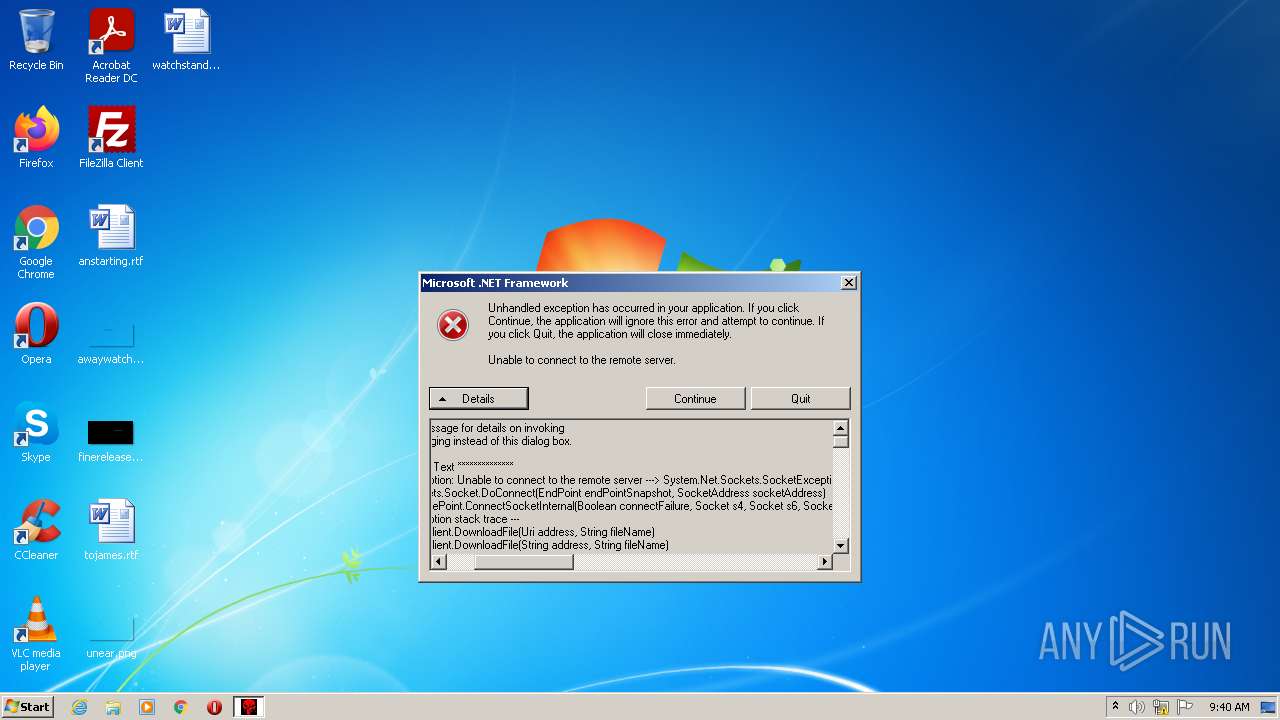Image resolution: width=1280 pixels, height=720 pixels.
Task: Click the horizontal scrollbar left arrow
Action: coord(438,562)
